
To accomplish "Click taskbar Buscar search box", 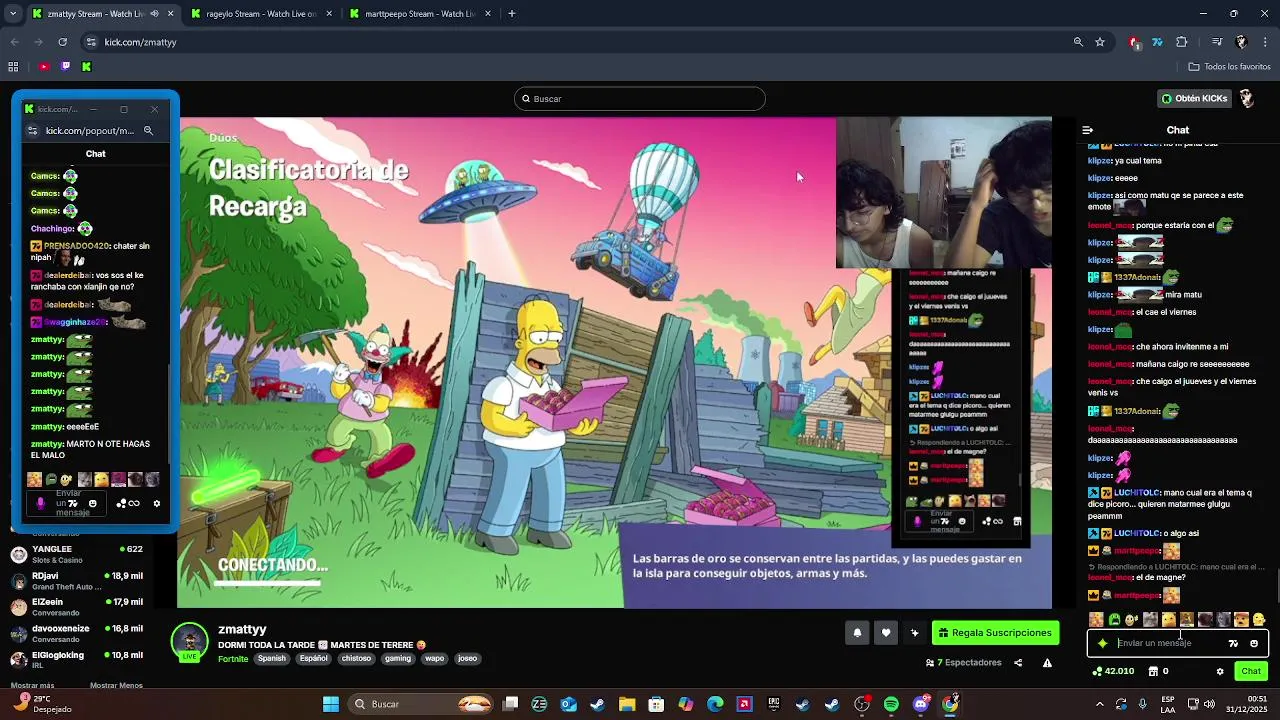I will [420, 704].
